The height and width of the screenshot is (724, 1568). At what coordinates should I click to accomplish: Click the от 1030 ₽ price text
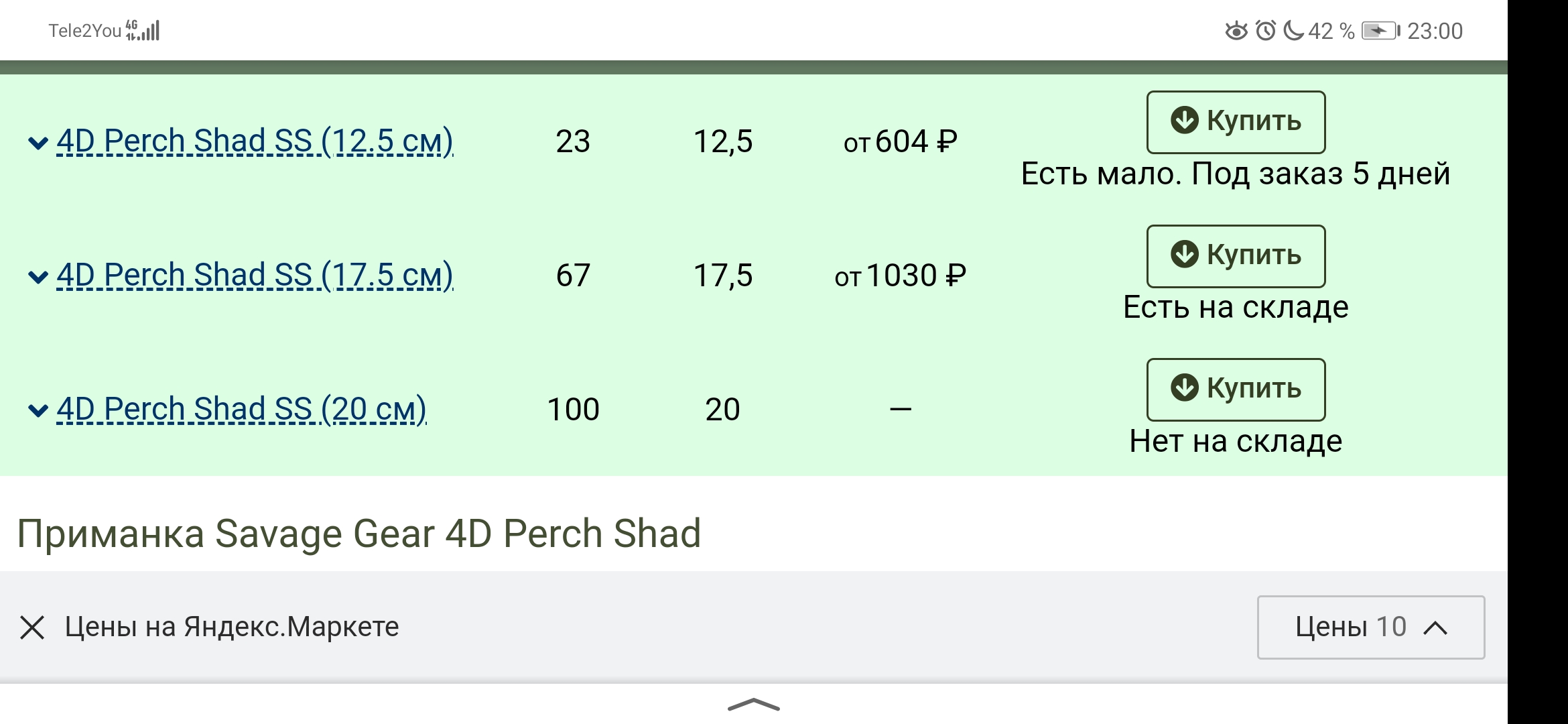click(x=900, y=276)
